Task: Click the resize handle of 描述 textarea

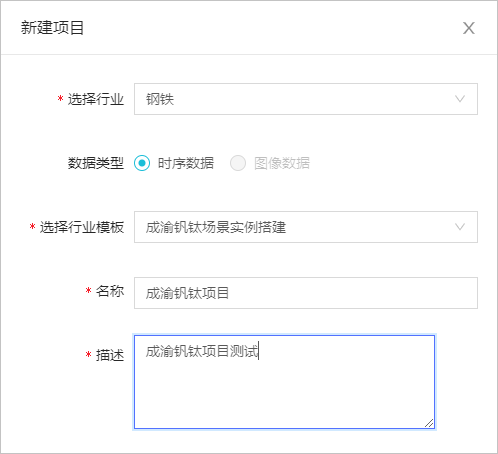Action: (x=429, y=423)
